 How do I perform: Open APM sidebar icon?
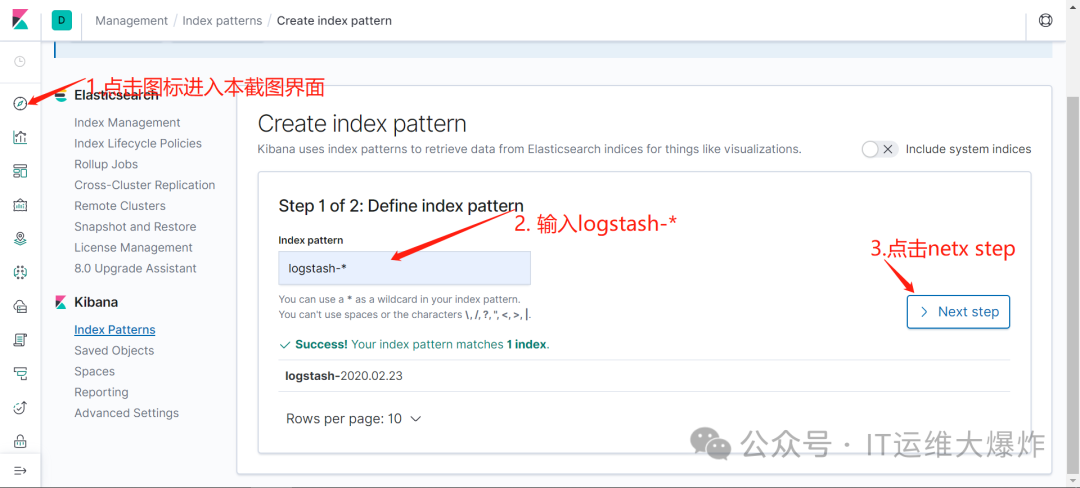pos(20,373)
